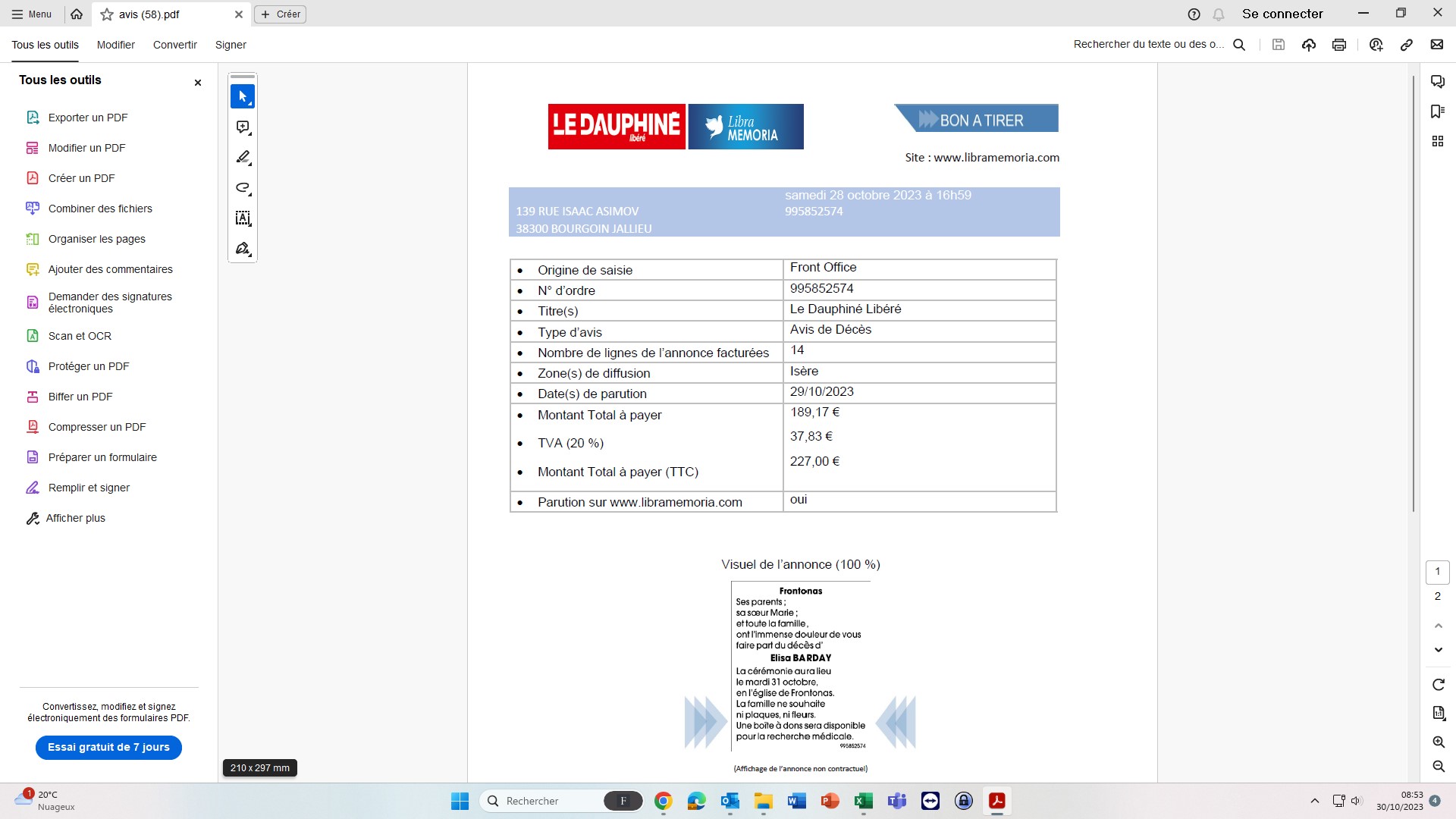The height and width of the screenshot is (819, 1456).
Task: Choose the add comment tool
Action: (243, 127)
